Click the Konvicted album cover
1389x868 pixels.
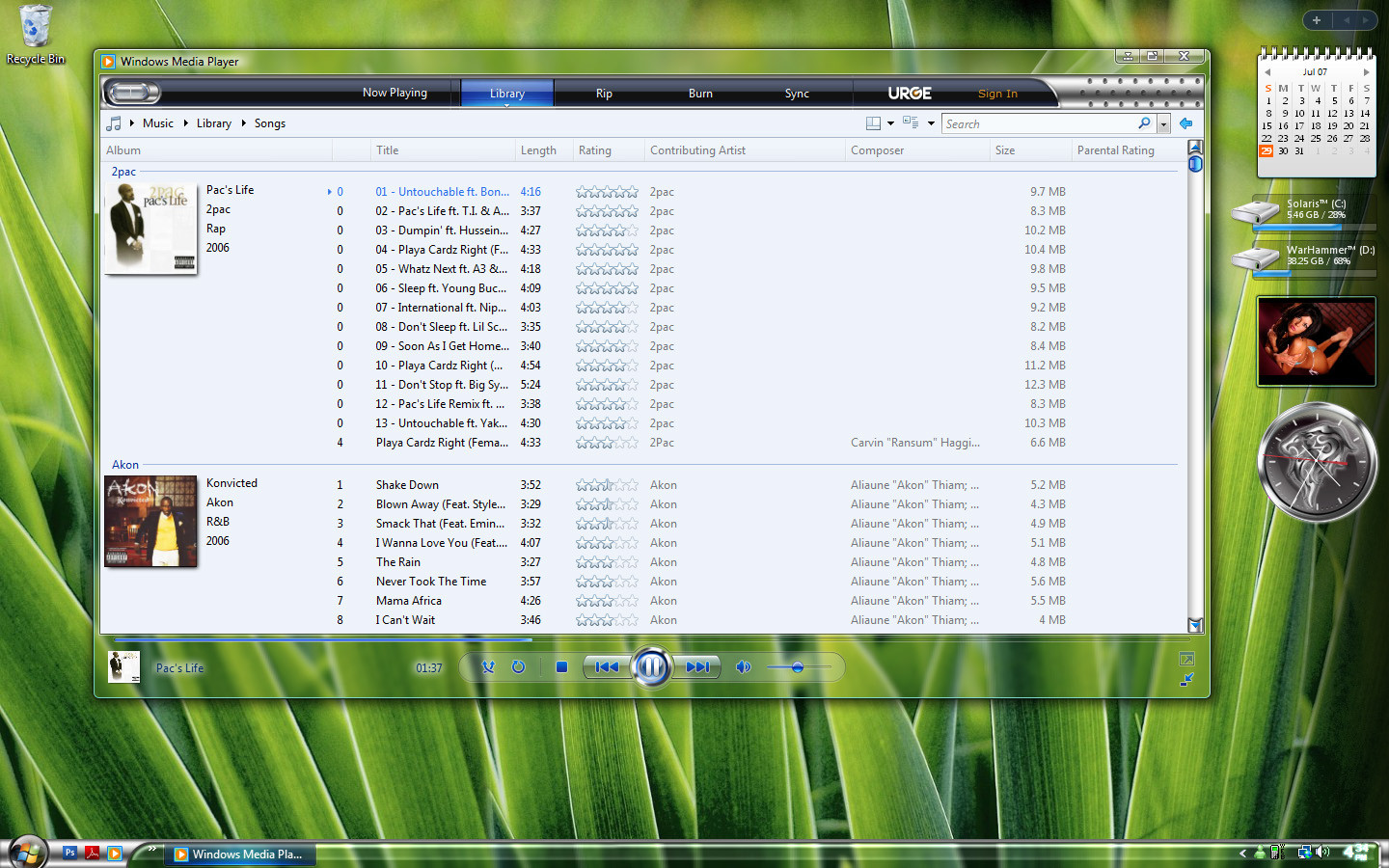pos(150,521)
